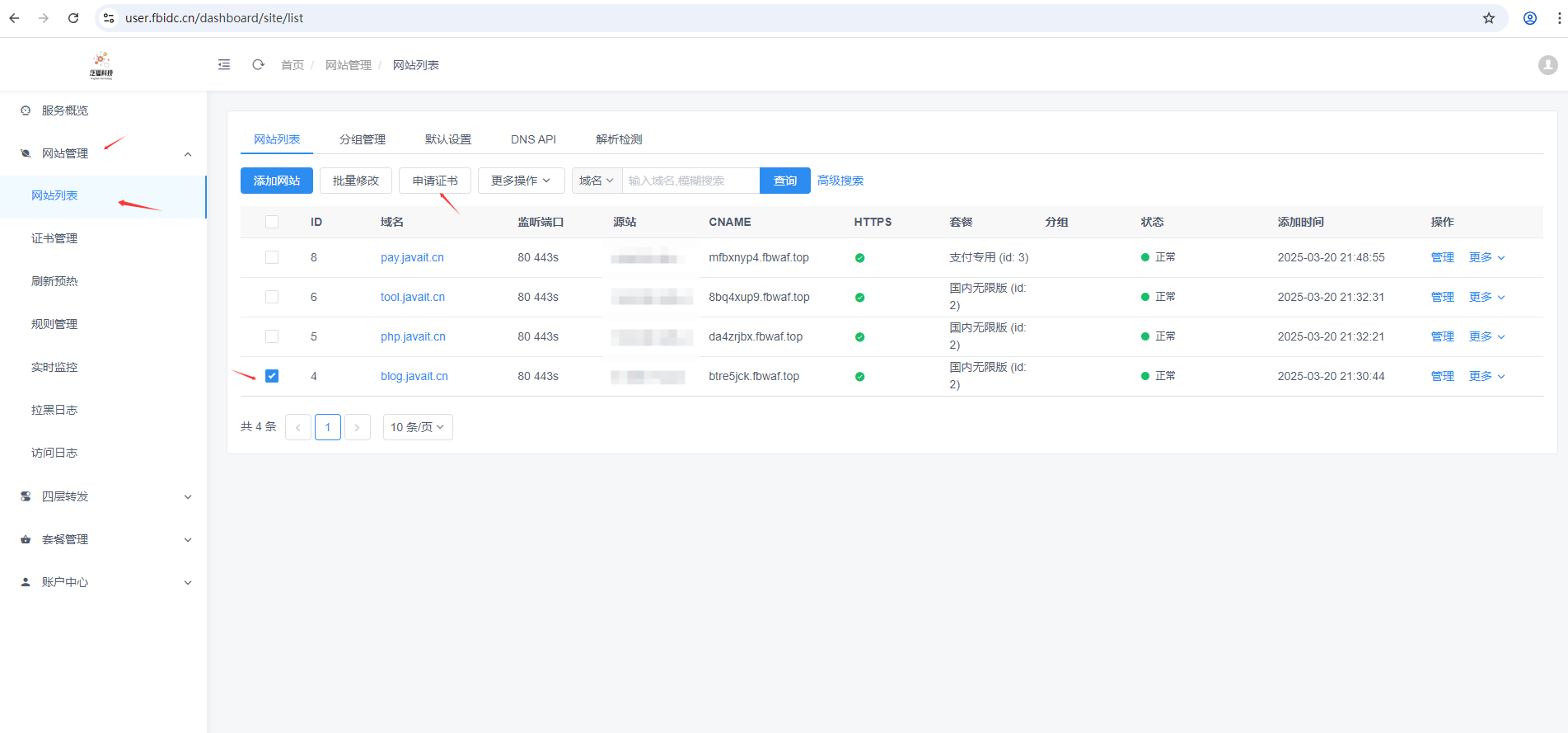Open the 高级搜索 link
This screenshot has height=733, width=1568.
pyautogui.click(x=840, y=181)
